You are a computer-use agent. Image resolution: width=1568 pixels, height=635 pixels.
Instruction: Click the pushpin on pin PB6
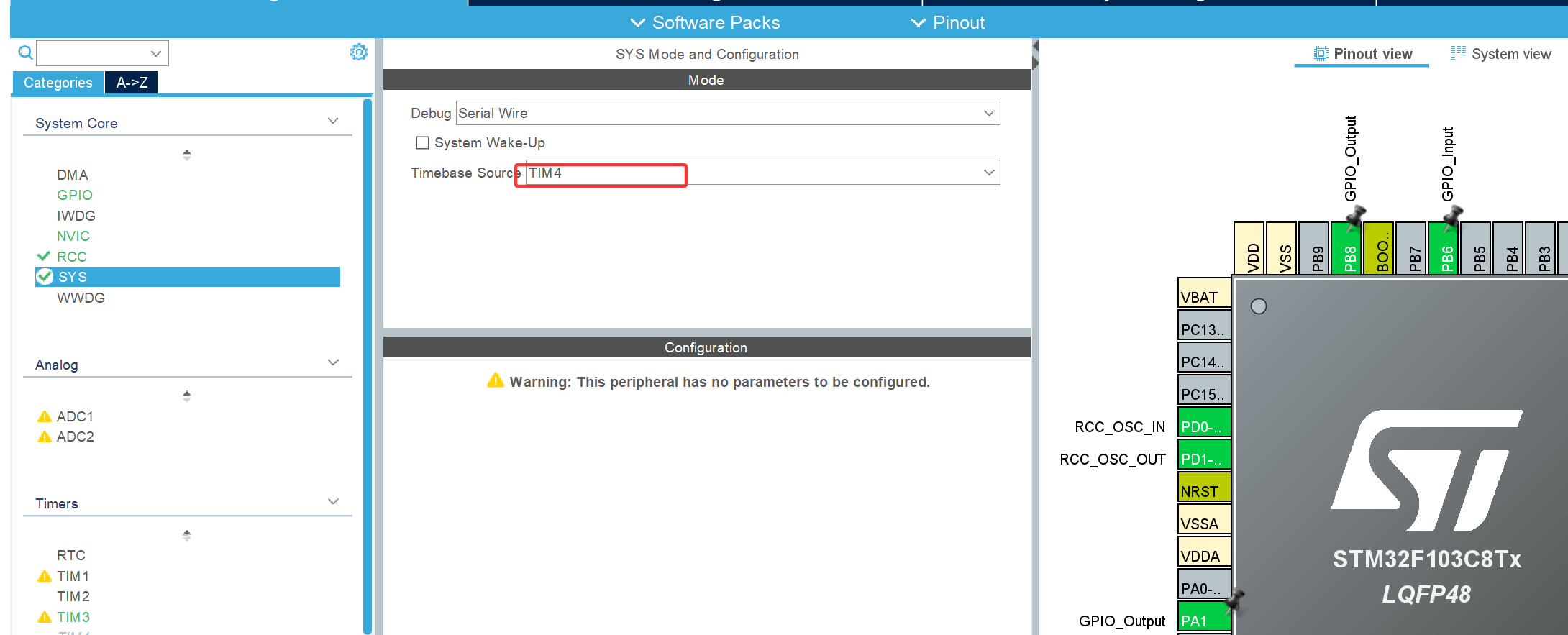pyautogui.click(x=1452, y=216)
